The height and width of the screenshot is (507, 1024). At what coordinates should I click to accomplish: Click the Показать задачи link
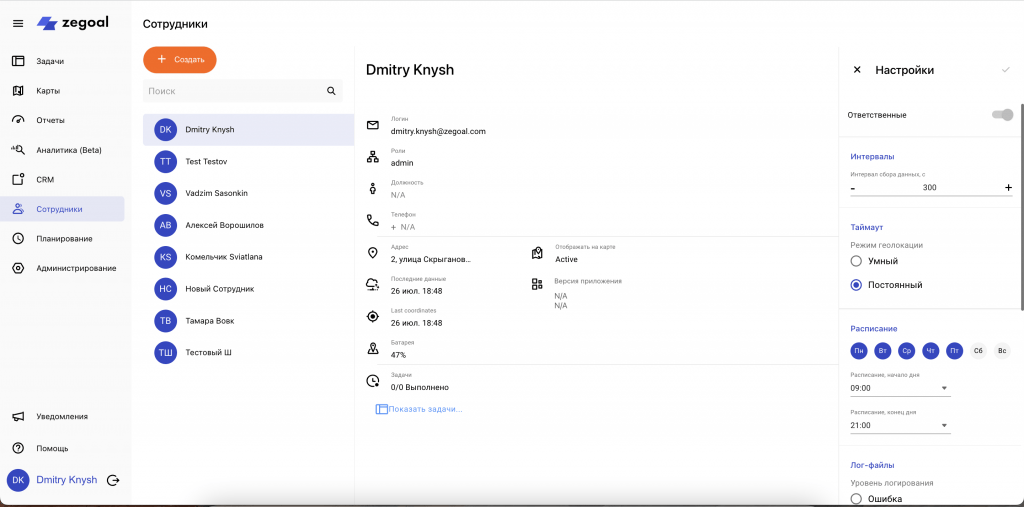pos(425,409)
